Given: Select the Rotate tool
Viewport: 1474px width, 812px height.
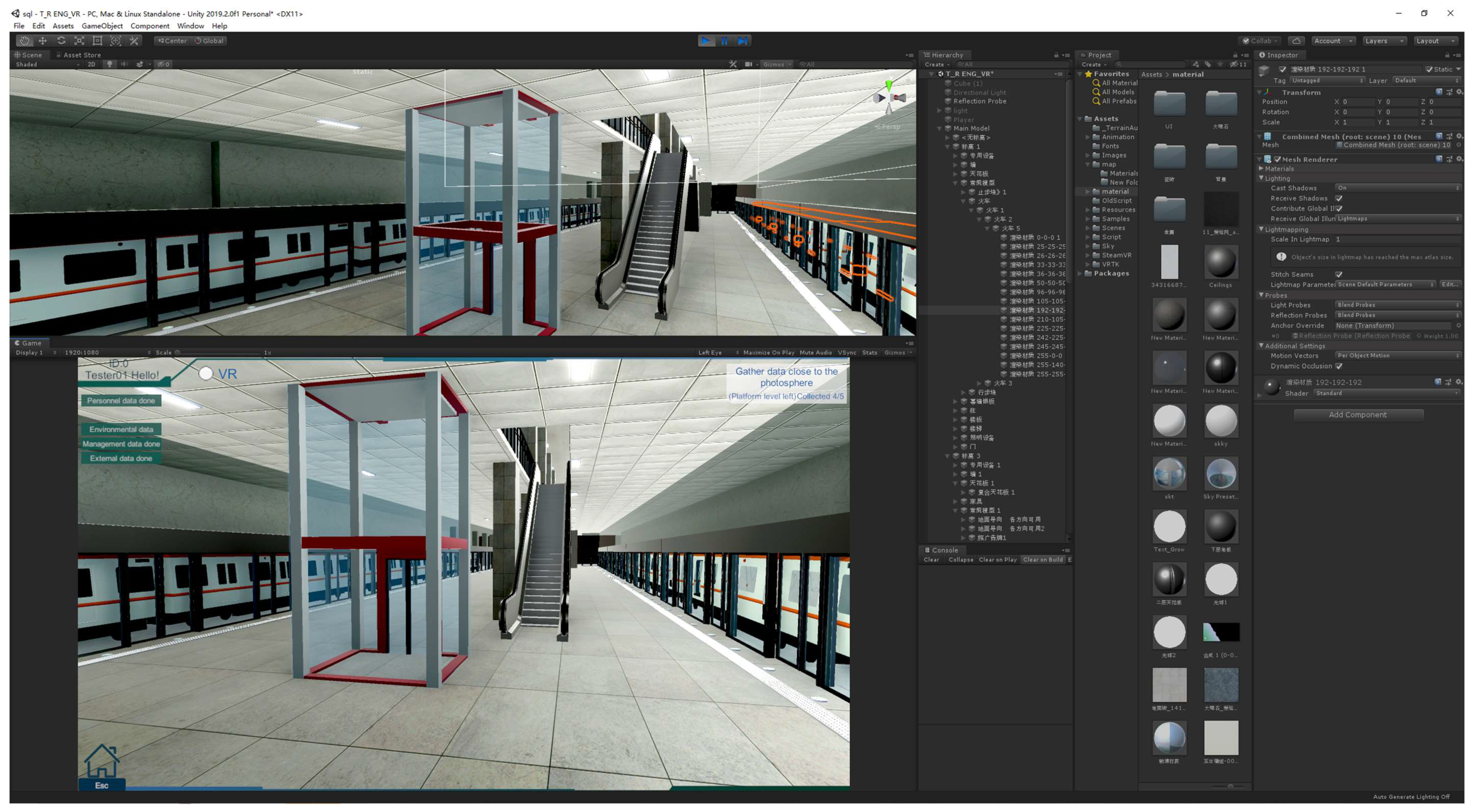Looking at the screenshot, I should pyautogui.click(x=61, y=41).
